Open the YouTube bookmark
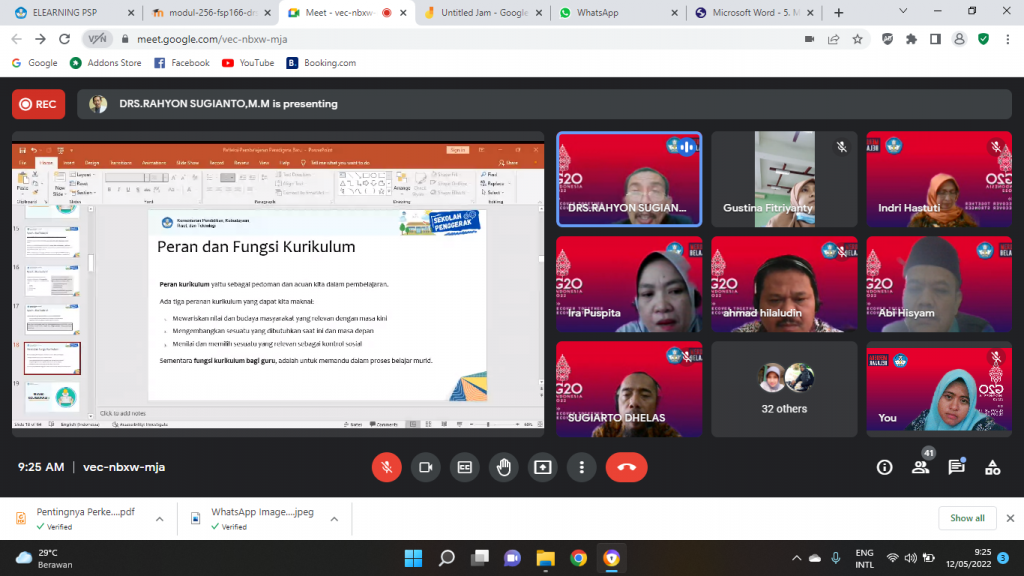Screen dimensions: 1024x576 [x=247, y=62]
